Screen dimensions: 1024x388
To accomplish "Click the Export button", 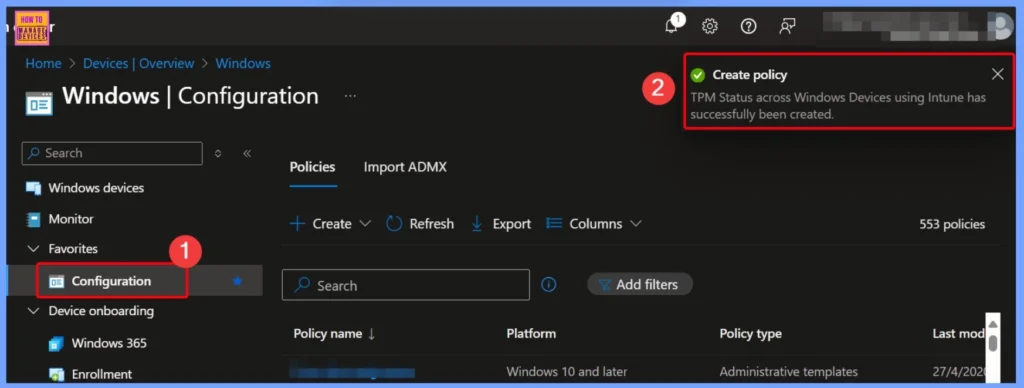I will [x=501, y=224].
